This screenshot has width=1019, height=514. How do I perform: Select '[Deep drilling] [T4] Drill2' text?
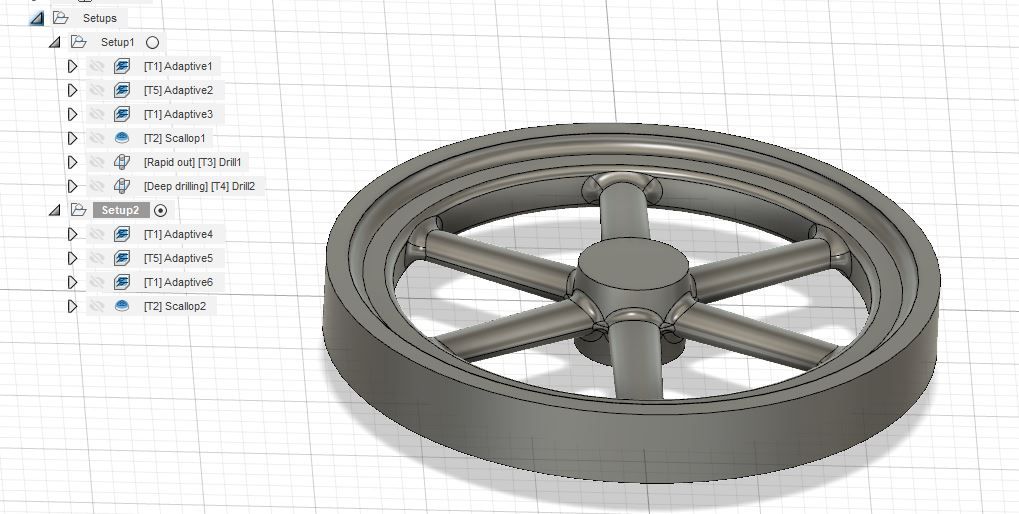[x=200, y=186]
